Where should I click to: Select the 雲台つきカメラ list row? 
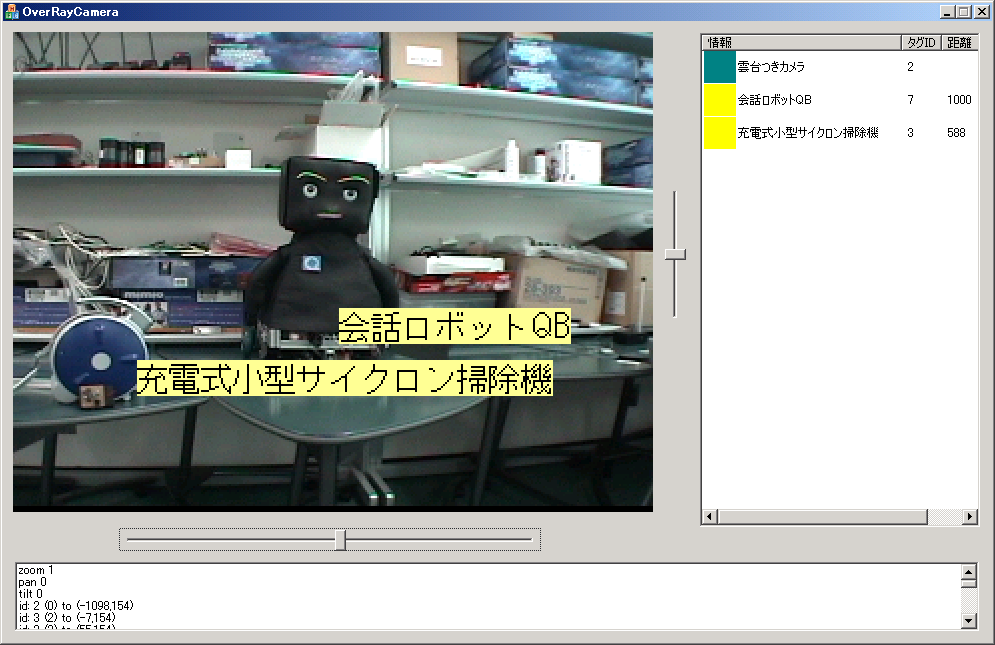coord(840,67)
